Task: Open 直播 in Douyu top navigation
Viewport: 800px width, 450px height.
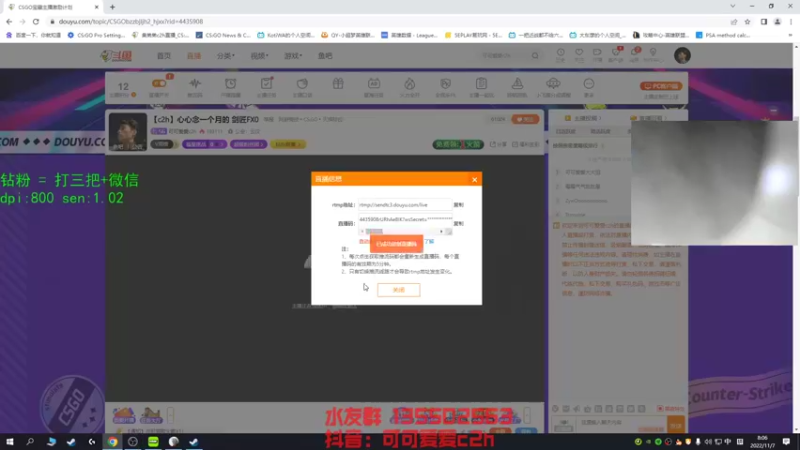Action: click(x=194, y=56)
